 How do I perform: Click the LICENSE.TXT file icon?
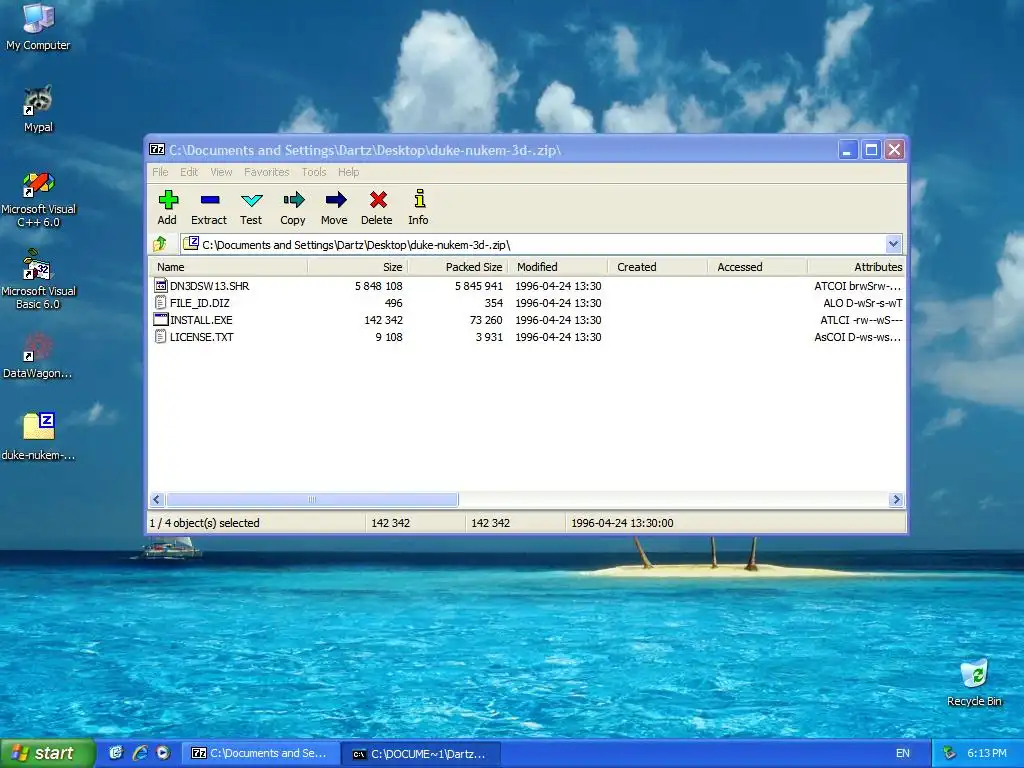coord(161,336)
